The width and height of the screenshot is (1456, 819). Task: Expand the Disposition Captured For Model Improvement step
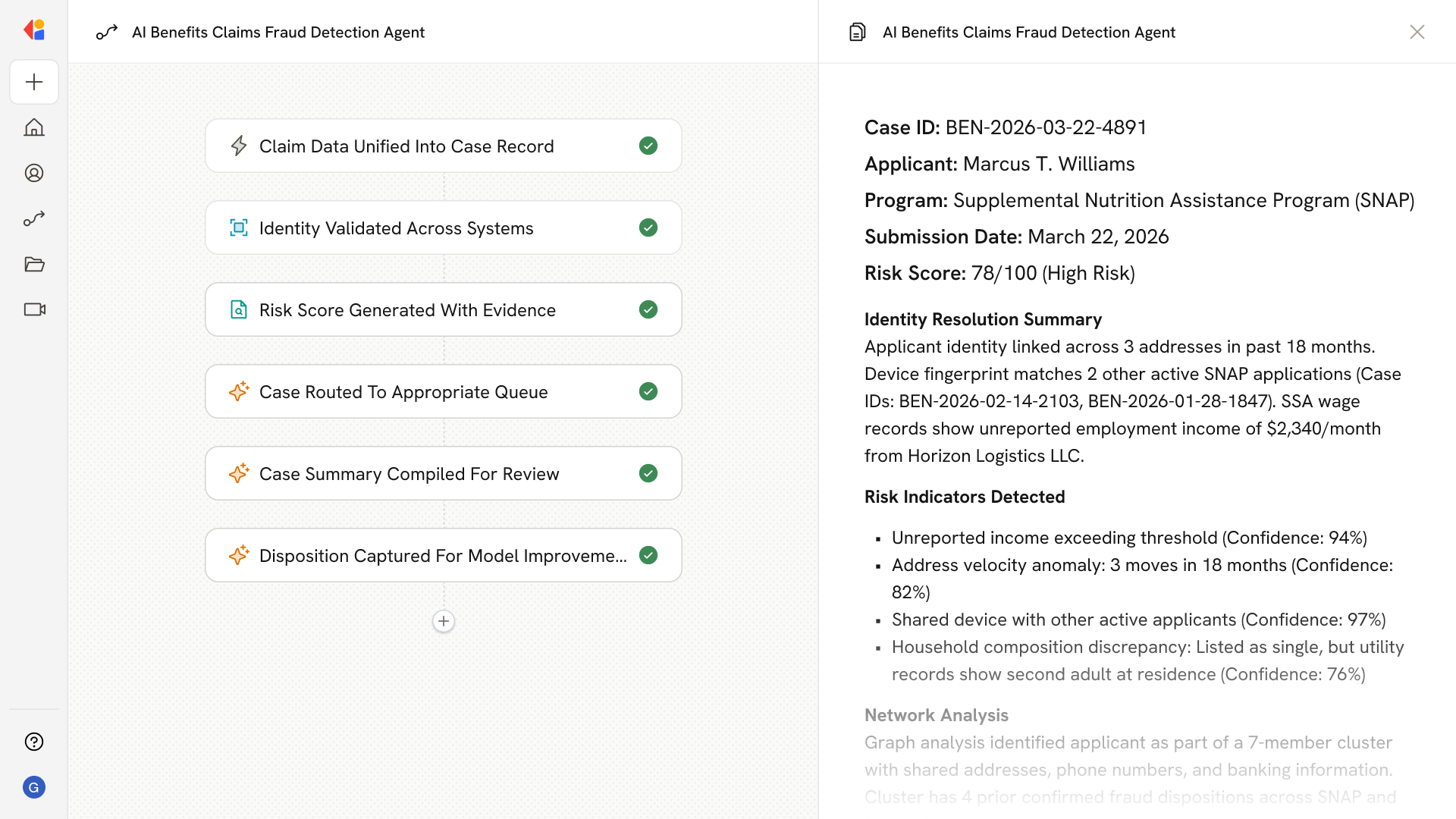(442, 556)
